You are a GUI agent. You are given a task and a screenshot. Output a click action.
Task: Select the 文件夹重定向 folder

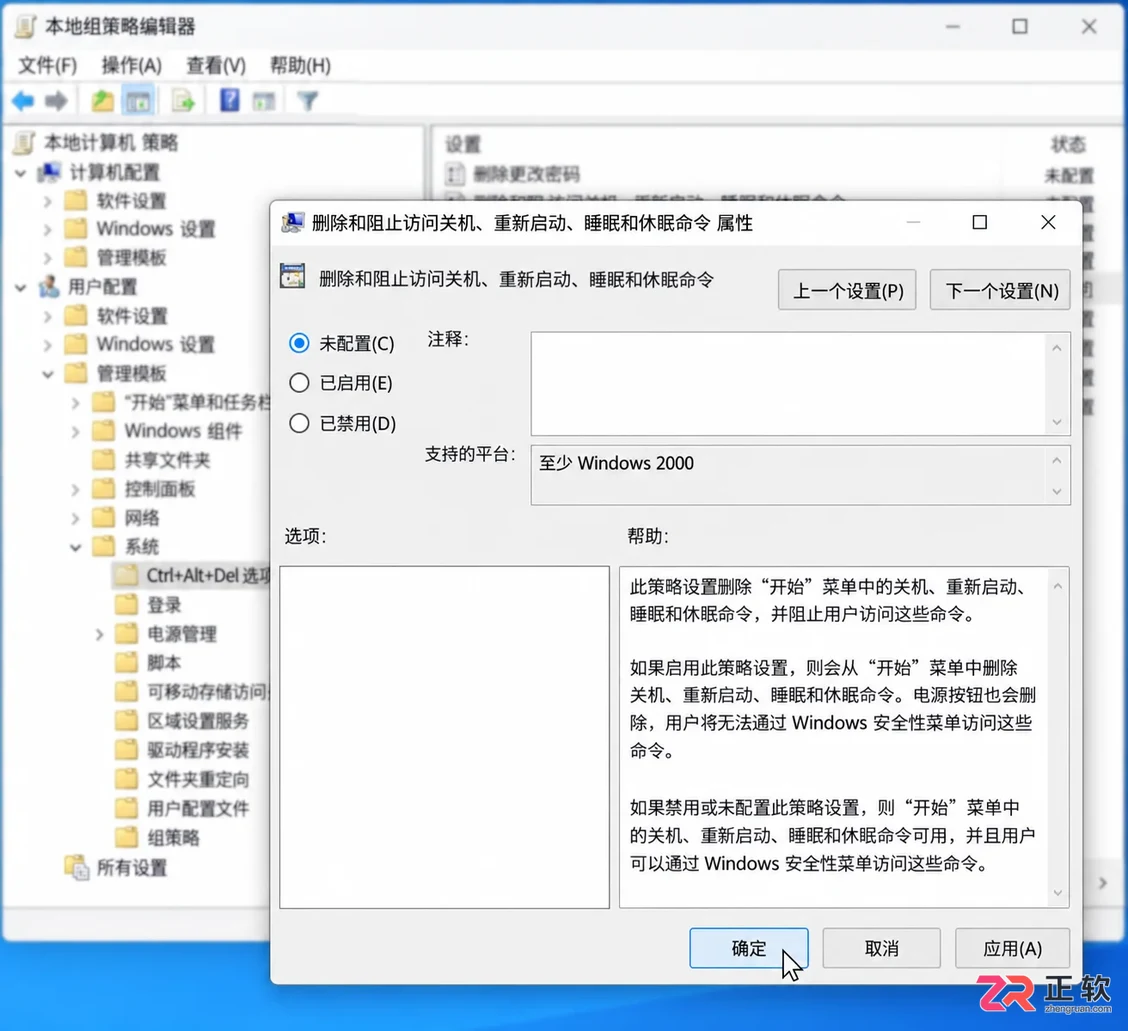(x=198, y=779)
